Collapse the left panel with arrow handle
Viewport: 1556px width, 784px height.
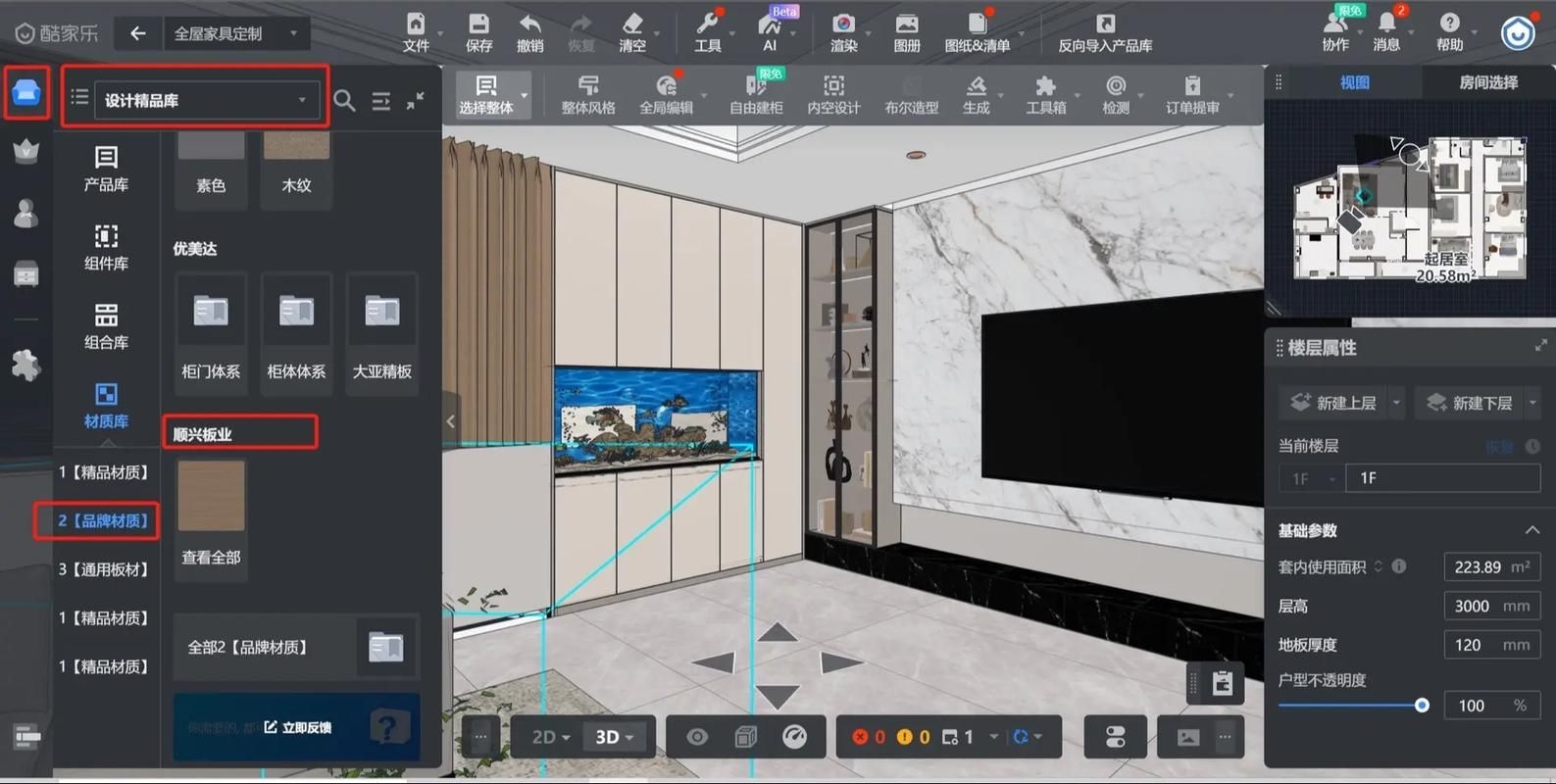451,421
